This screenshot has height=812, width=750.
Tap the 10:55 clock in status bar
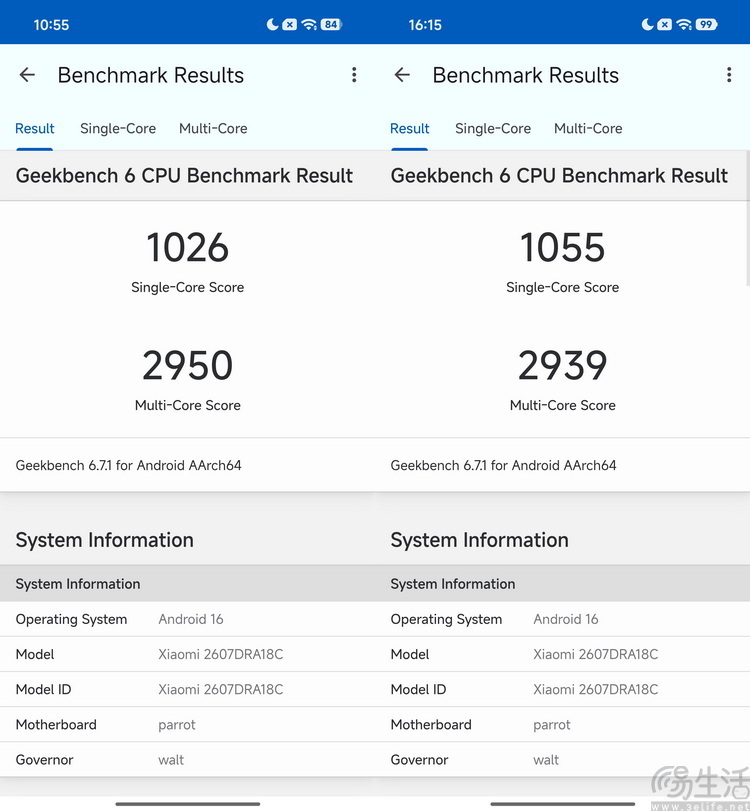tap(51, 25)
